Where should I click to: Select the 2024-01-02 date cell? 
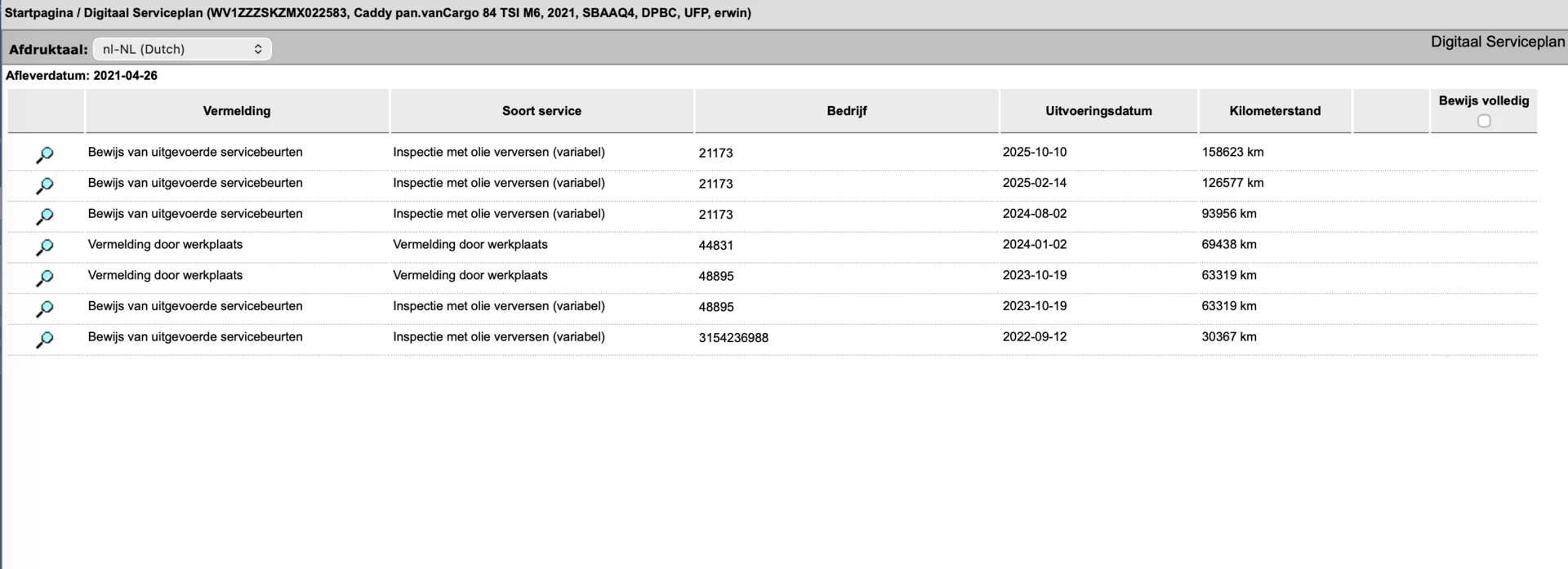(x=1035, y=245)
